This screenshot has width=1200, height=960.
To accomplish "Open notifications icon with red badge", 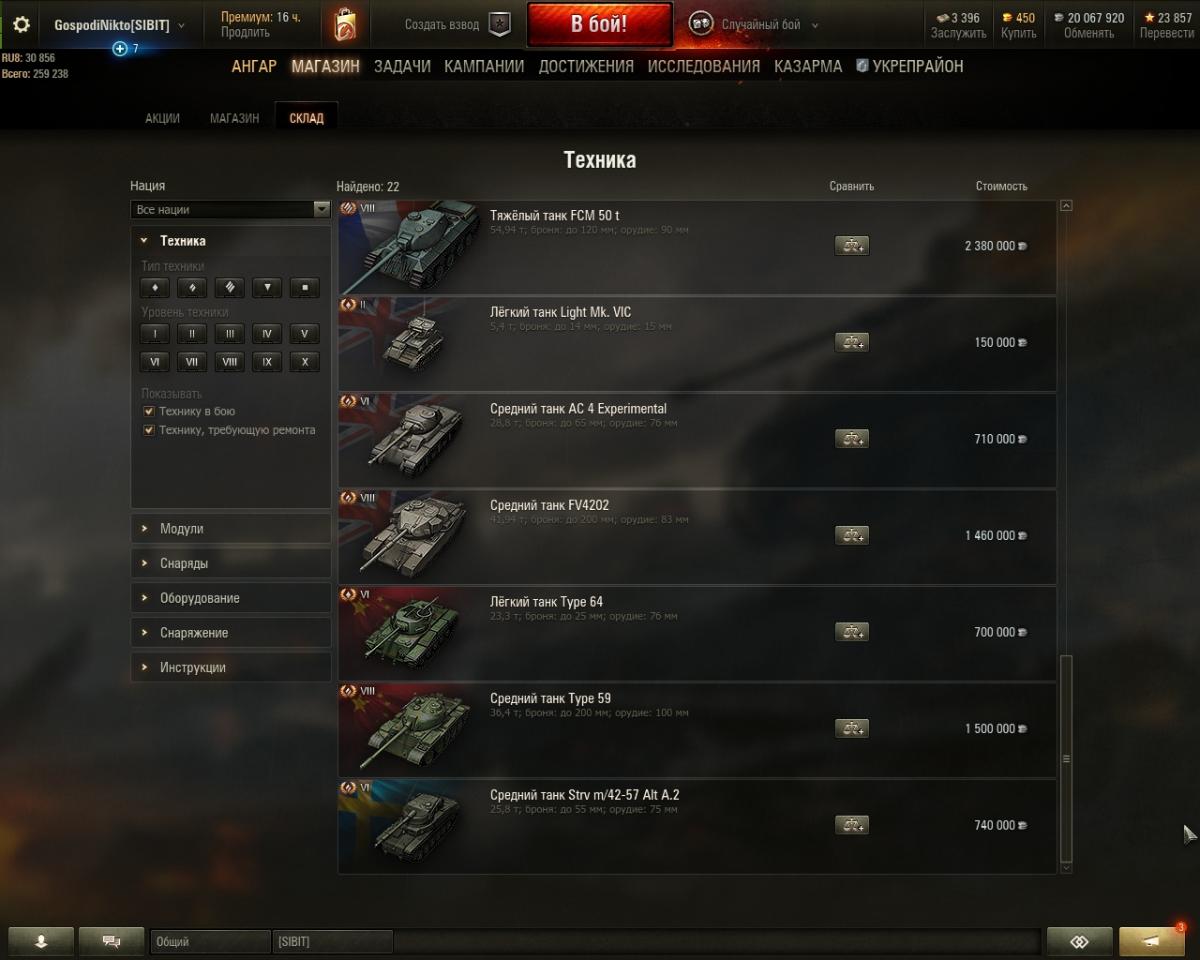I will pyautogui.click(x=1152, y=941).
